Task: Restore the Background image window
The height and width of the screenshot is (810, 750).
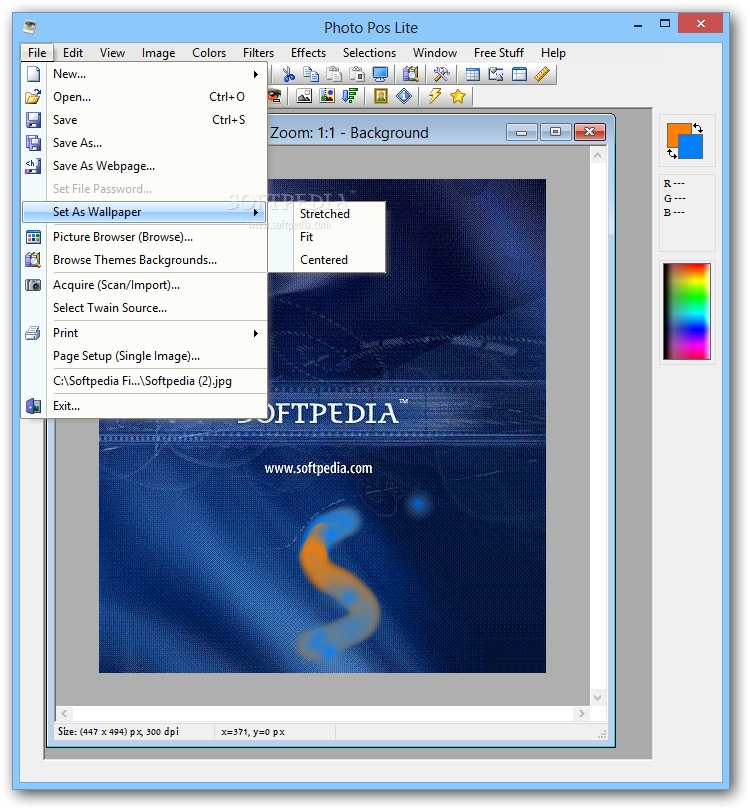Action: [x=555, y=133]
